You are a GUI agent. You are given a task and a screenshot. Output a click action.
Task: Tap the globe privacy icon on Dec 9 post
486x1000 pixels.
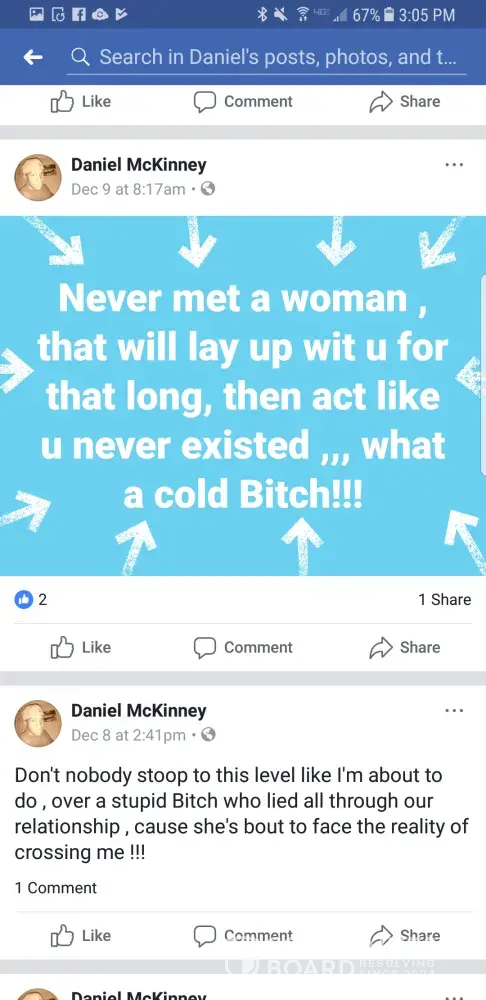(x=208, y=189)
